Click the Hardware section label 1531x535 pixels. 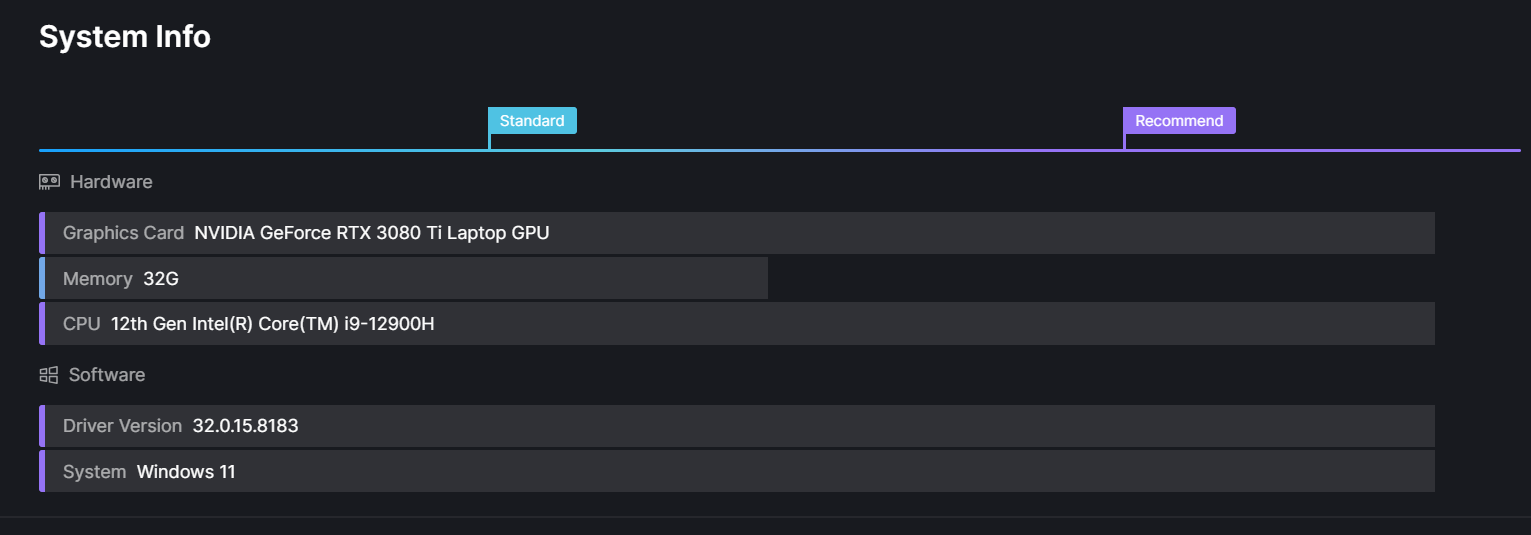click(x=111, y=182)
